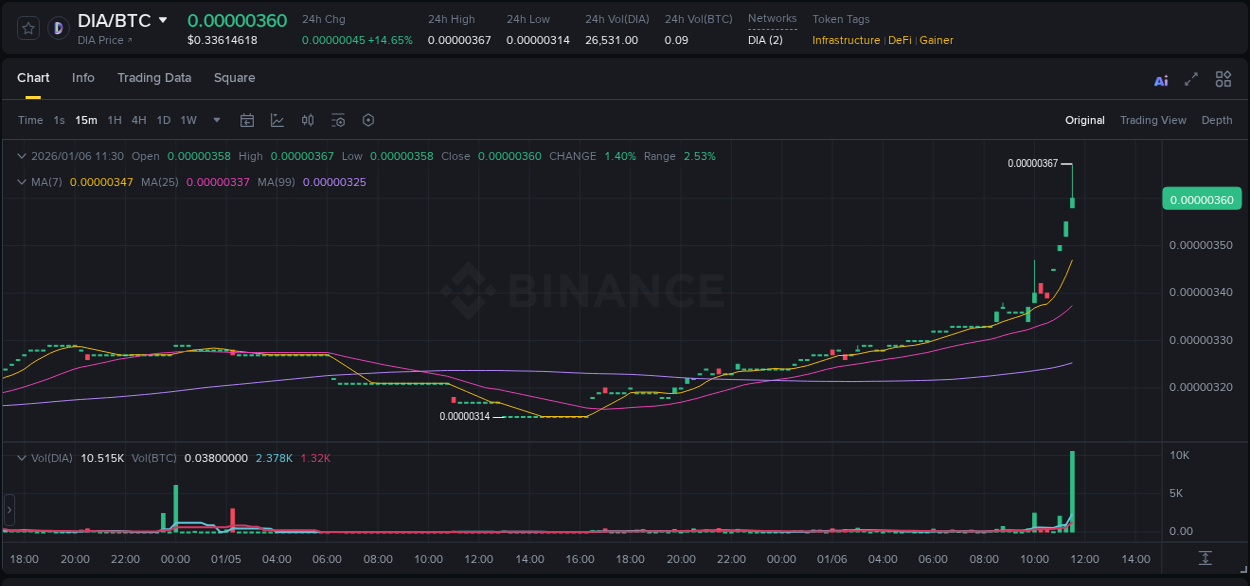The width and height of the screenshot is (1250, 586).
Task: Click the DIA coin logo badge
Action: (57, 27)
